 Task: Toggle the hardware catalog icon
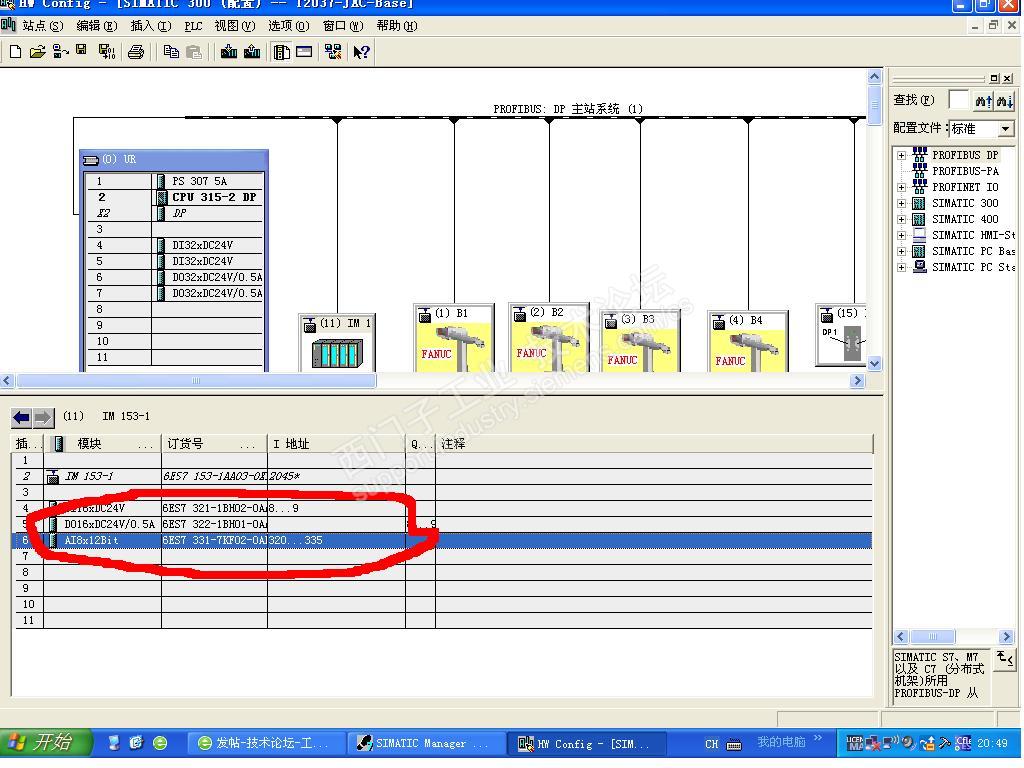281,52
